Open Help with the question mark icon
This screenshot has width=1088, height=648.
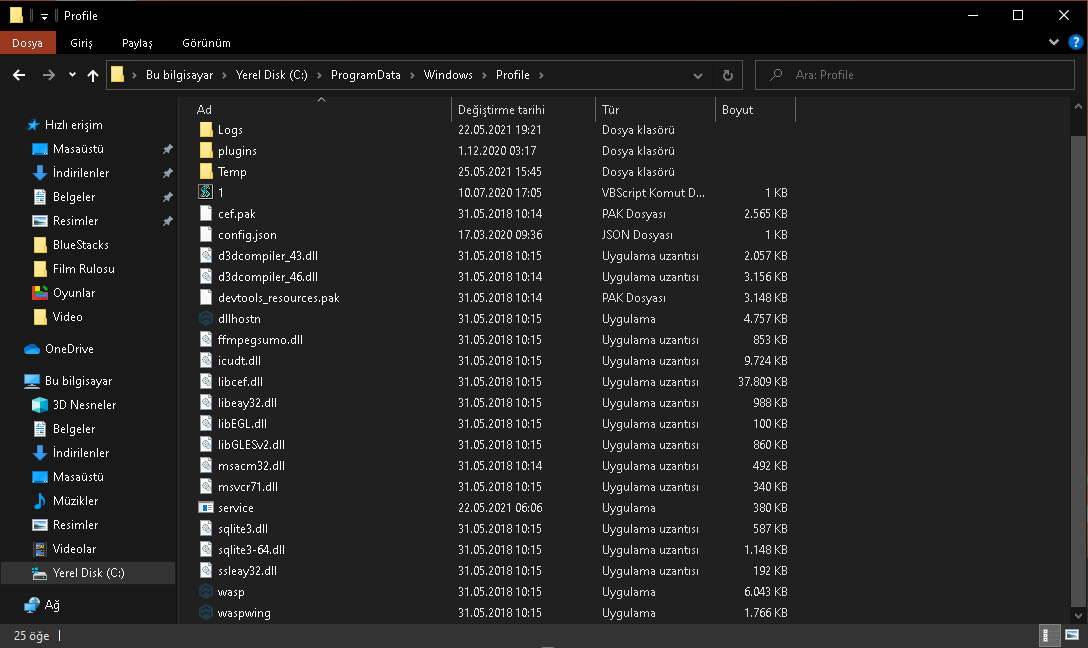pos(1076,42)
